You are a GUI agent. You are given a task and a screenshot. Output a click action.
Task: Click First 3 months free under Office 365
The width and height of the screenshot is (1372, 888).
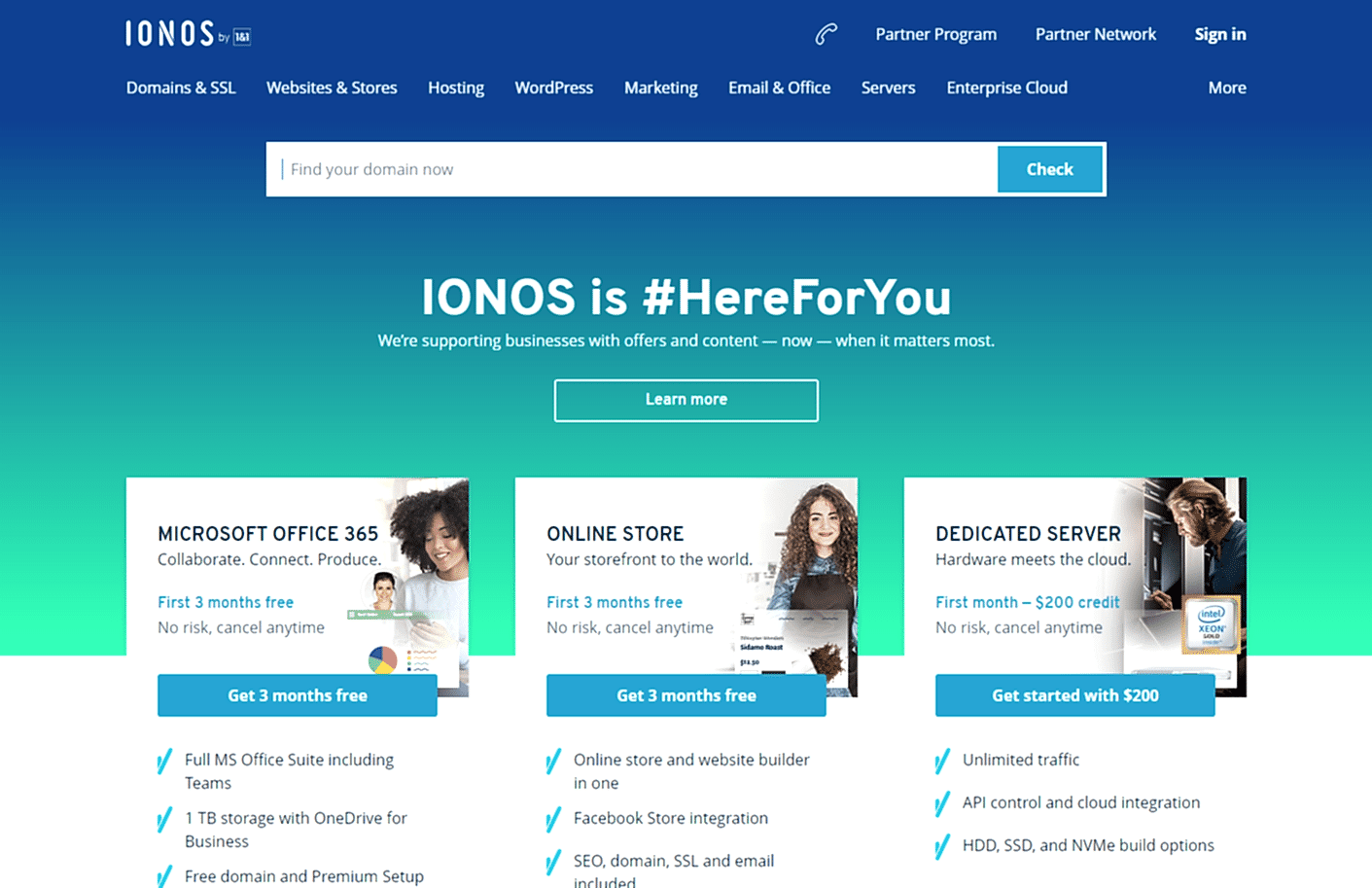226,602
